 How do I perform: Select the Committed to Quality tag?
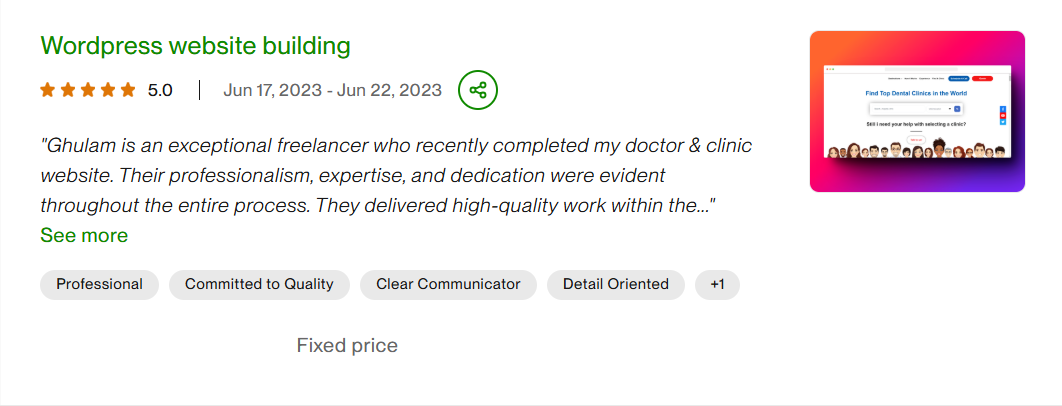[259, 284]
